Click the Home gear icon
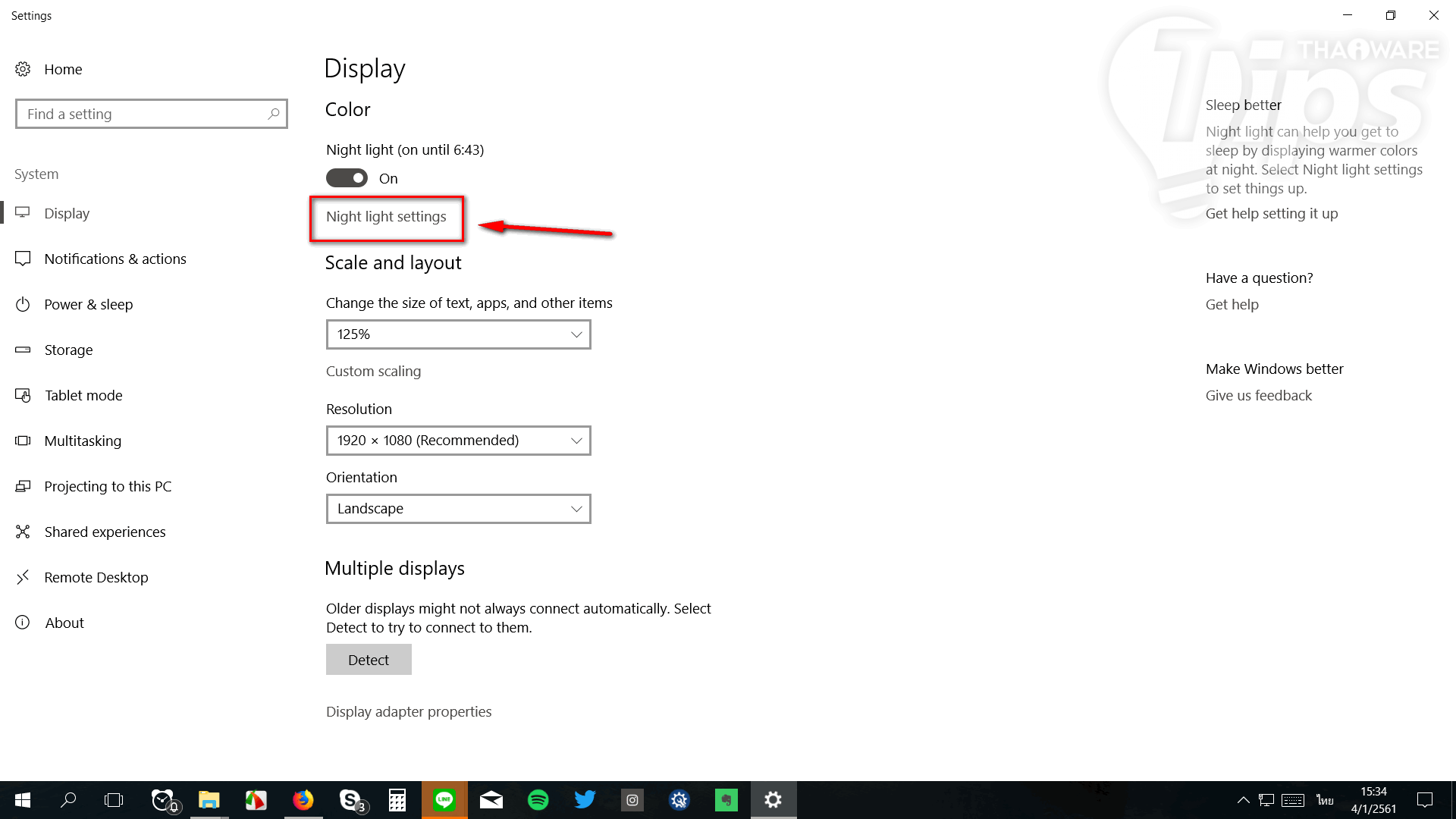Image resolution: width=1456 pixels, height=819 pixels. [23, 69]
